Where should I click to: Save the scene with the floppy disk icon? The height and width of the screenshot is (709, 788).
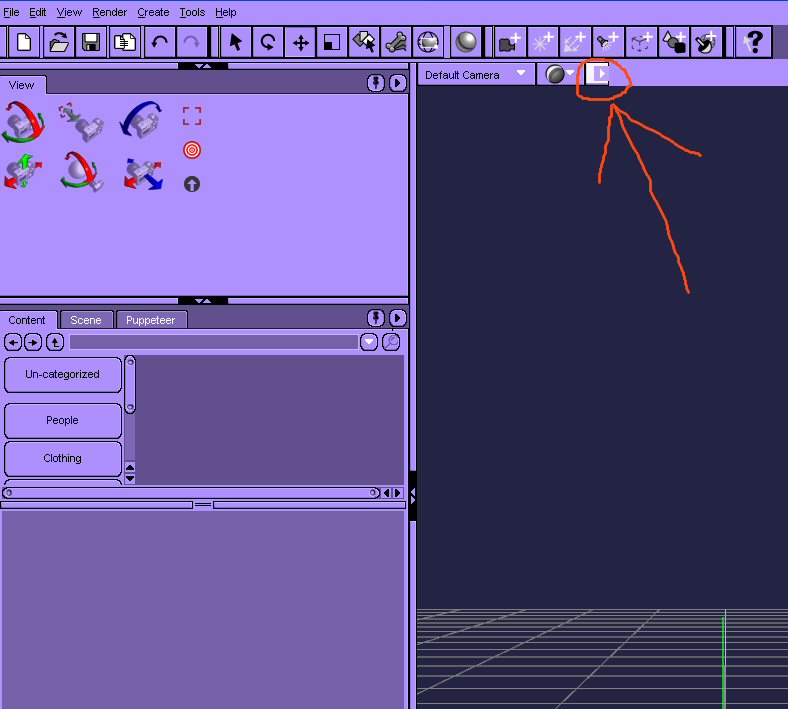[x=90, y=42]
